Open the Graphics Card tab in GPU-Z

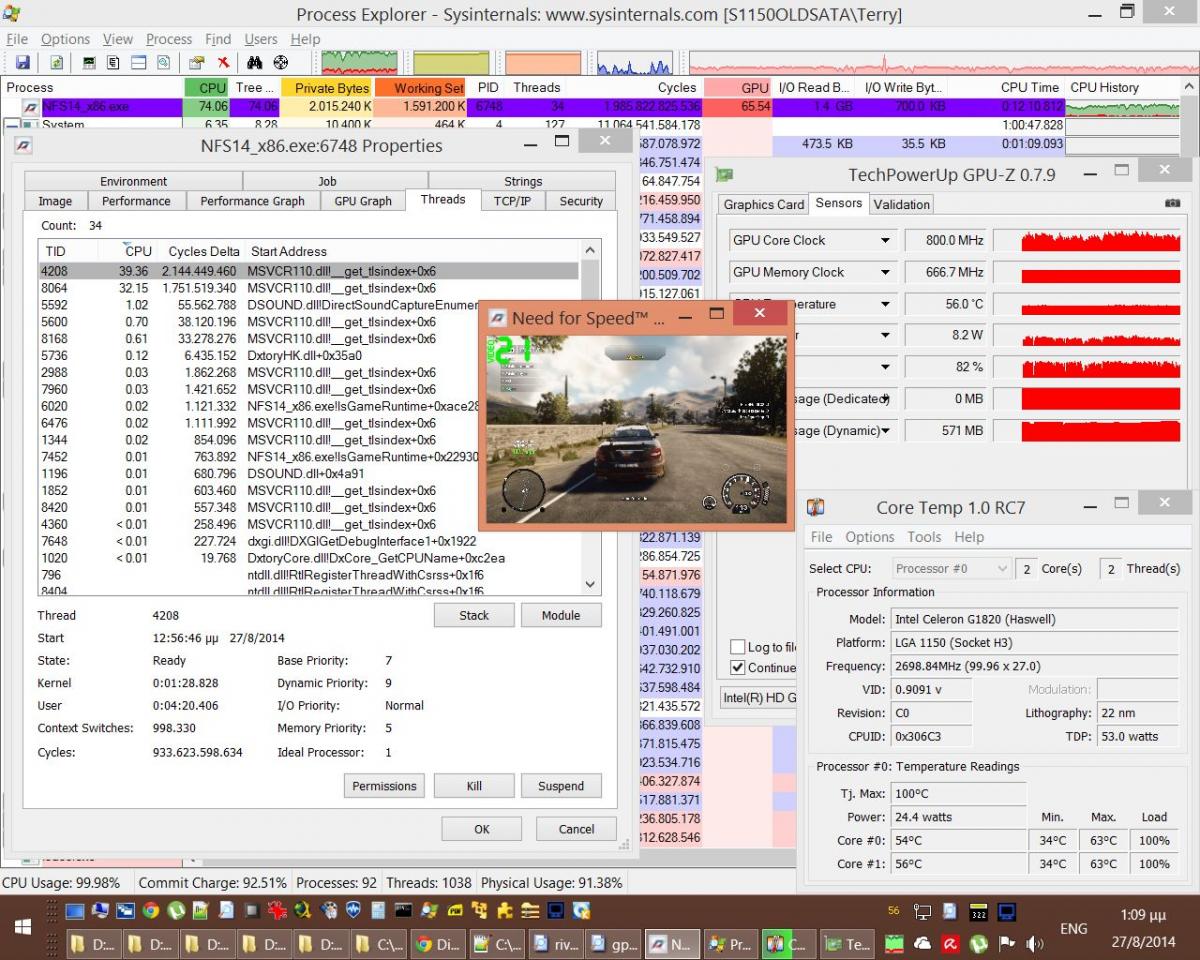click(x=764, y=204)
